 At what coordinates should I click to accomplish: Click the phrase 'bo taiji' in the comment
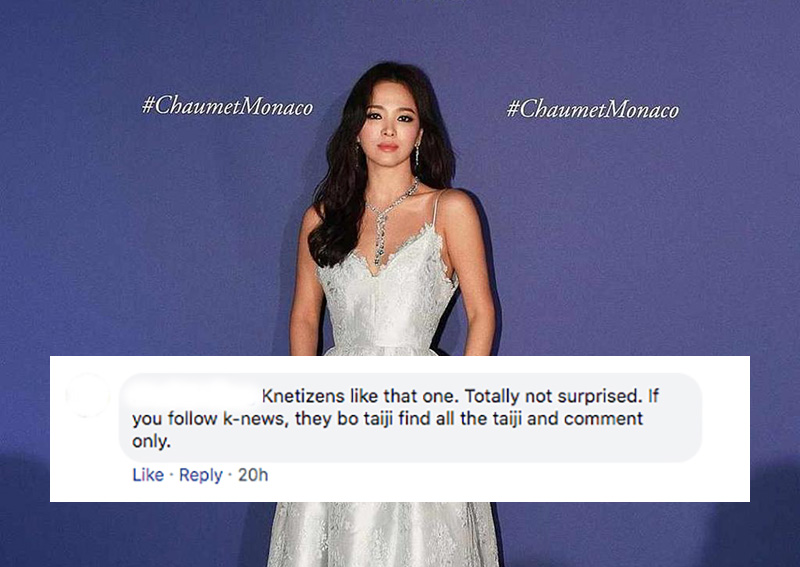coord(365,418)
